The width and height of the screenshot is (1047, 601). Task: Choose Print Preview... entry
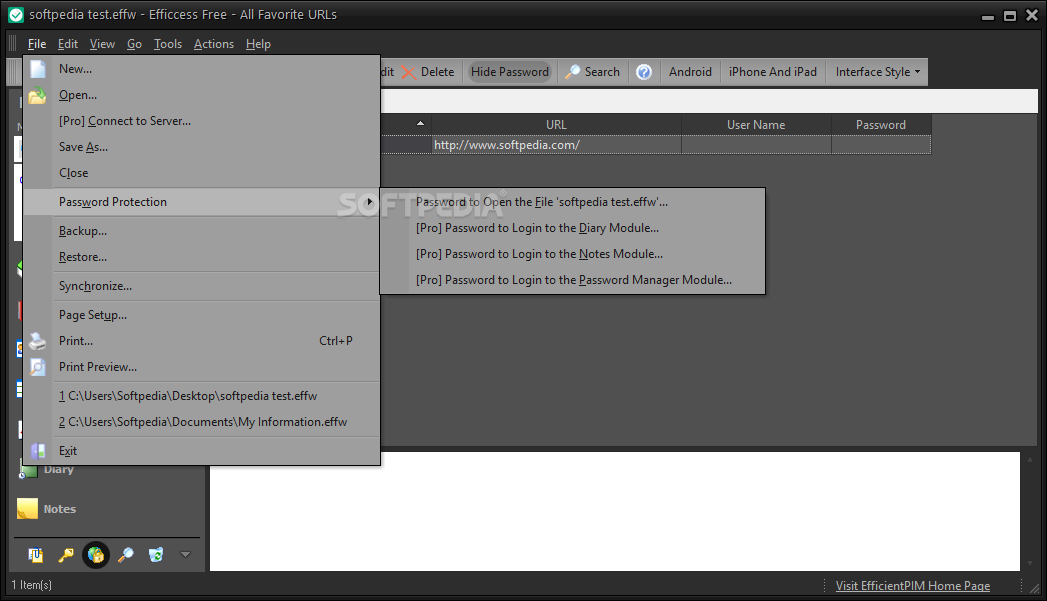[202, 367]
